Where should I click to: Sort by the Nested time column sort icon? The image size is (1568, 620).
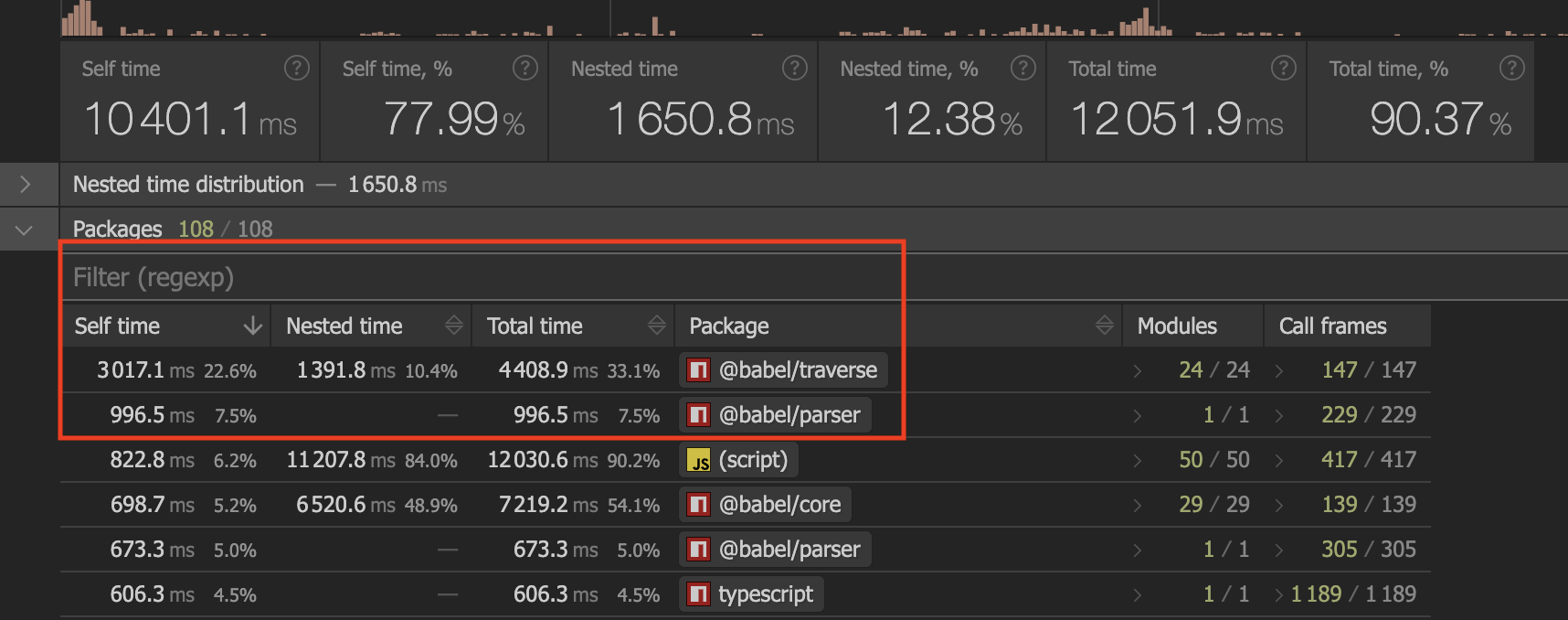[453, 326]
